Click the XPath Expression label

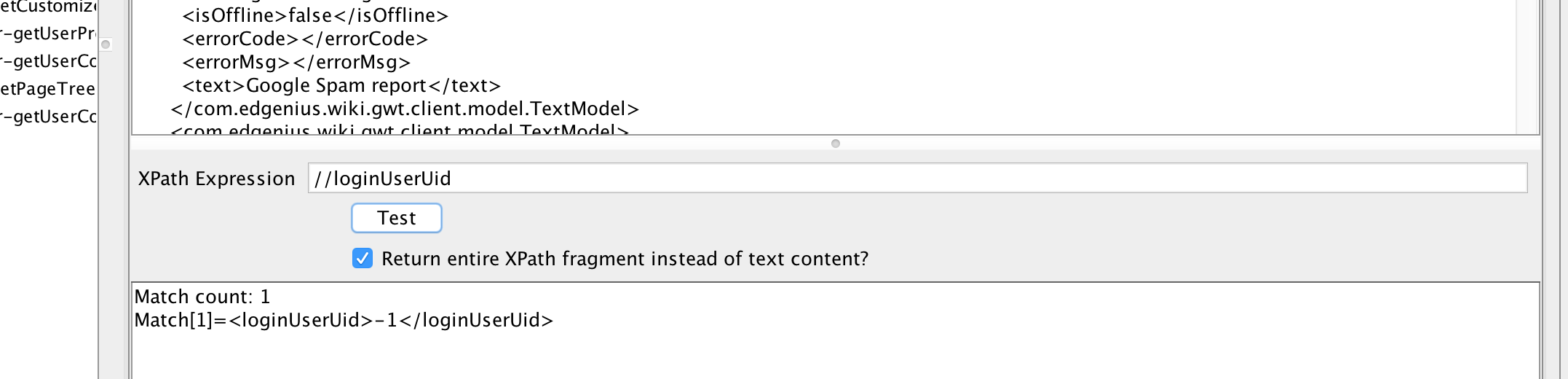[x=216, y=179]
